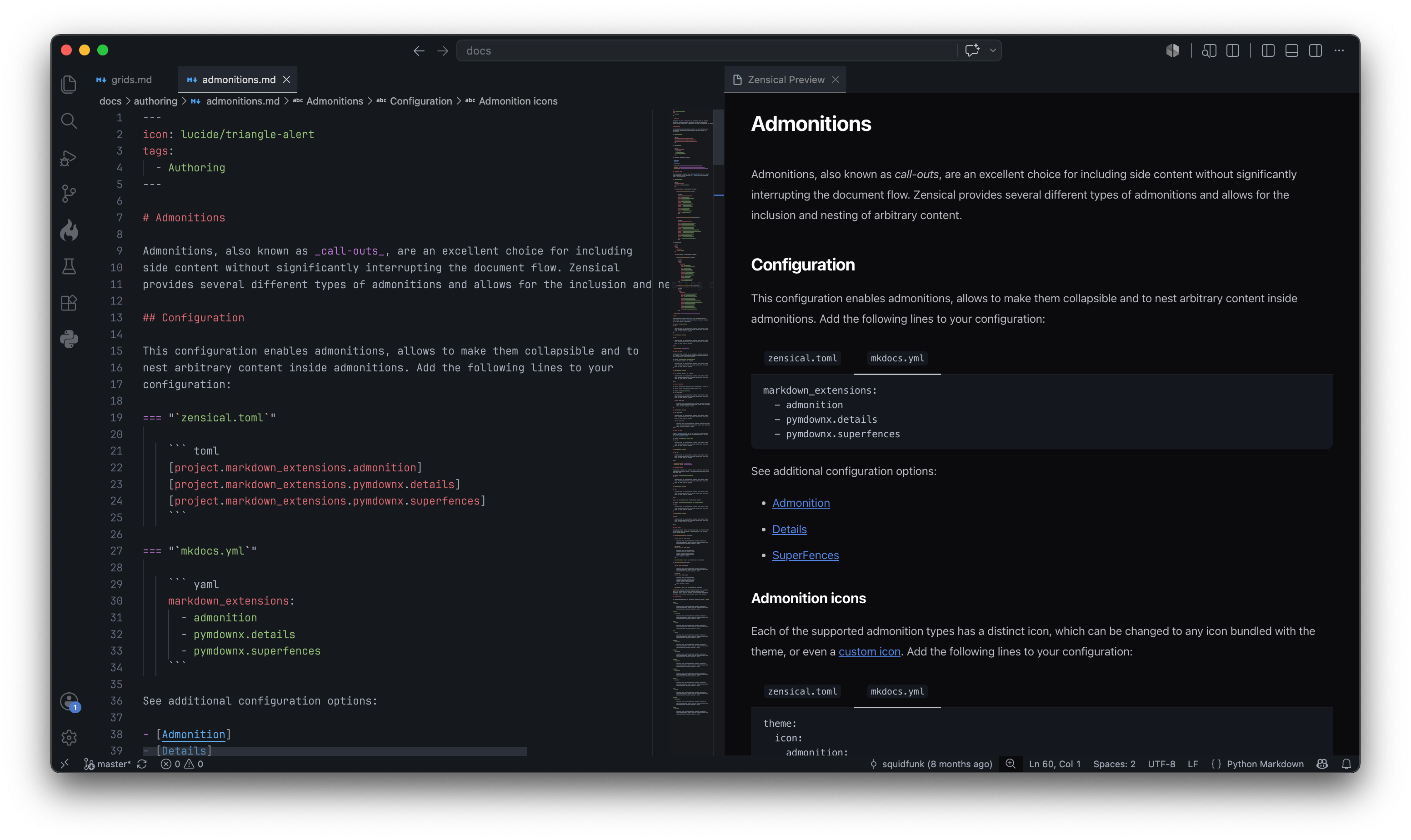Open the Run and Debug view

[69, 158]
